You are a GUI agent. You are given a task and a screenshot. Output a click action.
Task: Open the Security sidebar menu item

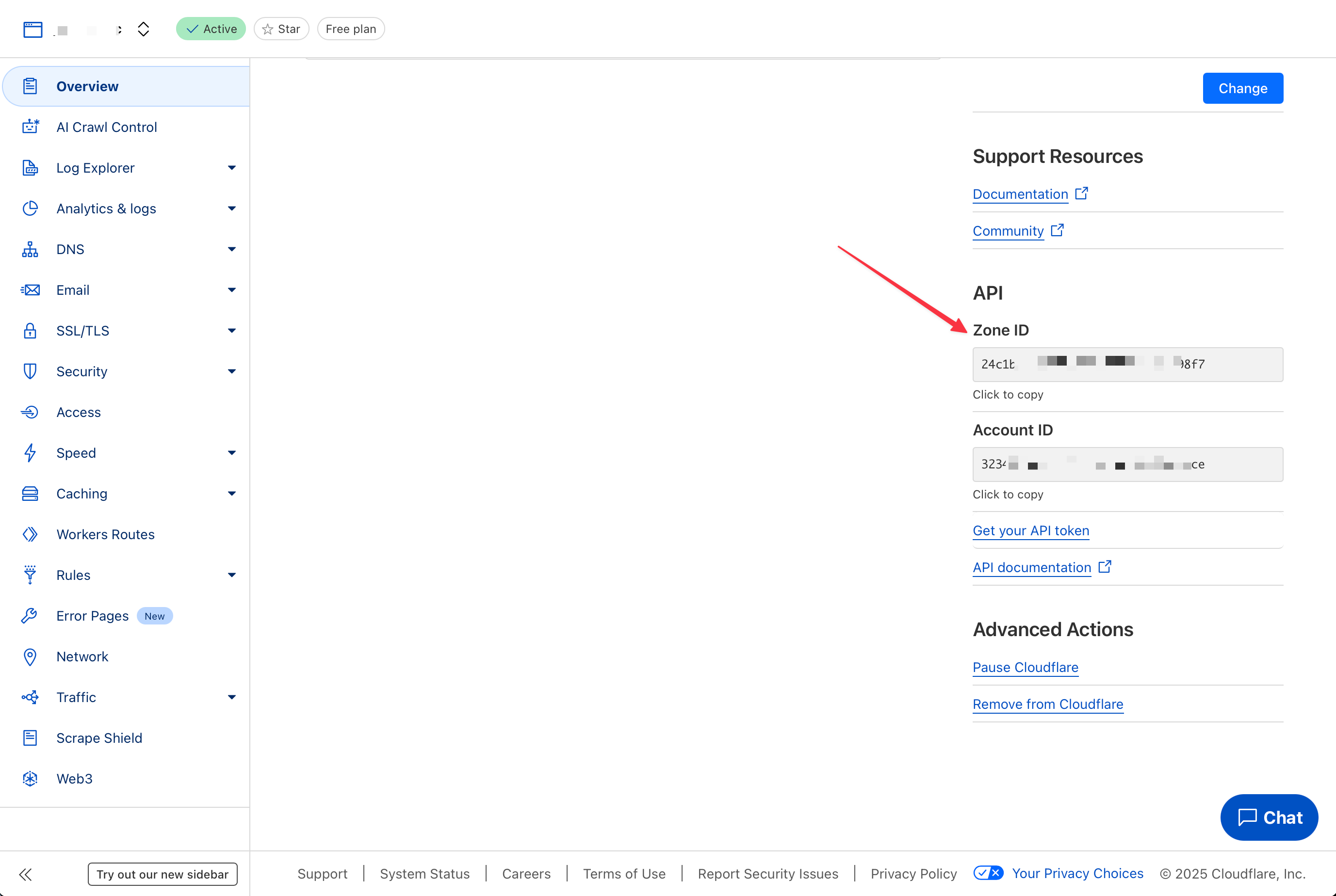82,371
